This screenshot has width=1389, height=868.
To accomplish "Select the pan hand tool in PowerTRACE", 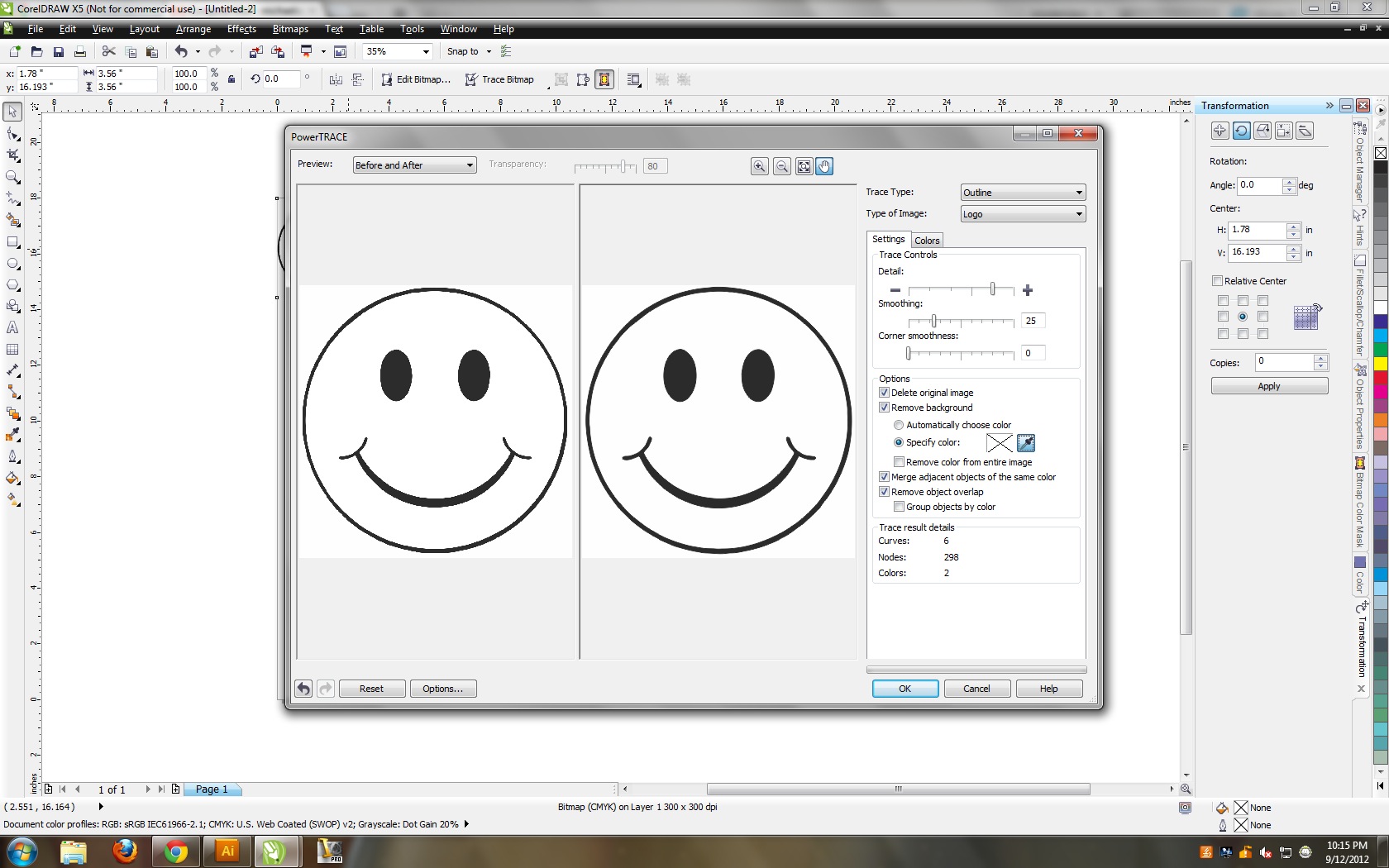I will [x=824, y=166].
